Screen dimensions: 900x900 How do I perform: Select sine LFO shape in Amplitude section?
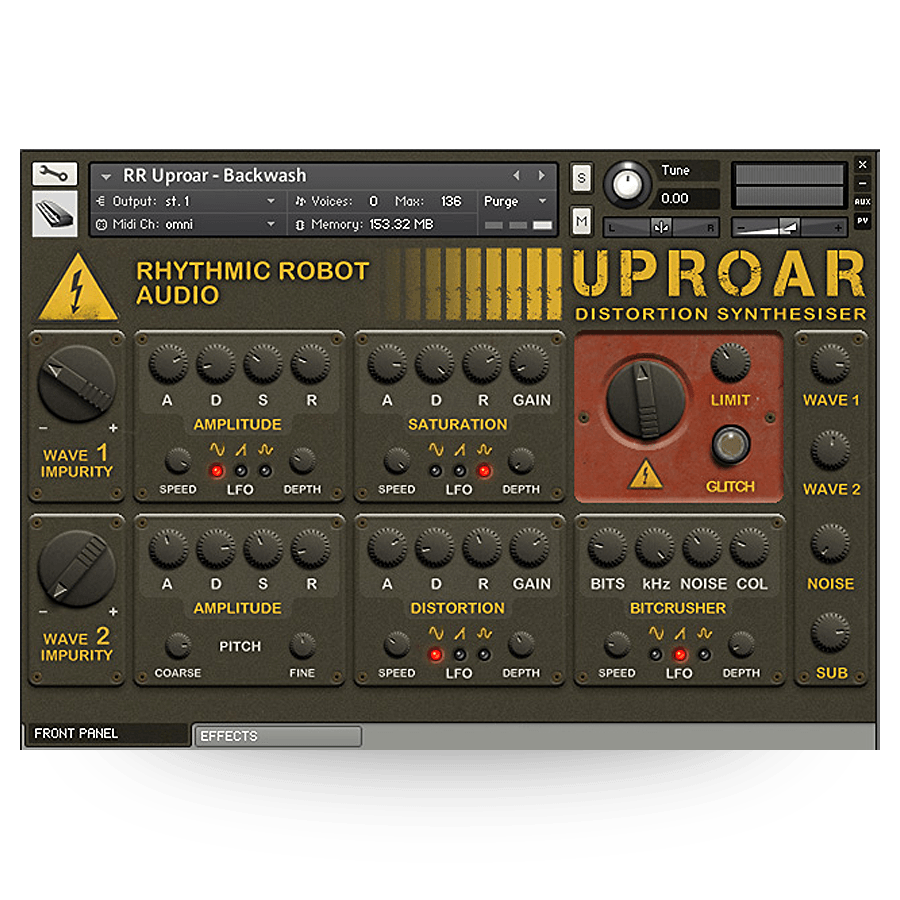tap(216, 449)
